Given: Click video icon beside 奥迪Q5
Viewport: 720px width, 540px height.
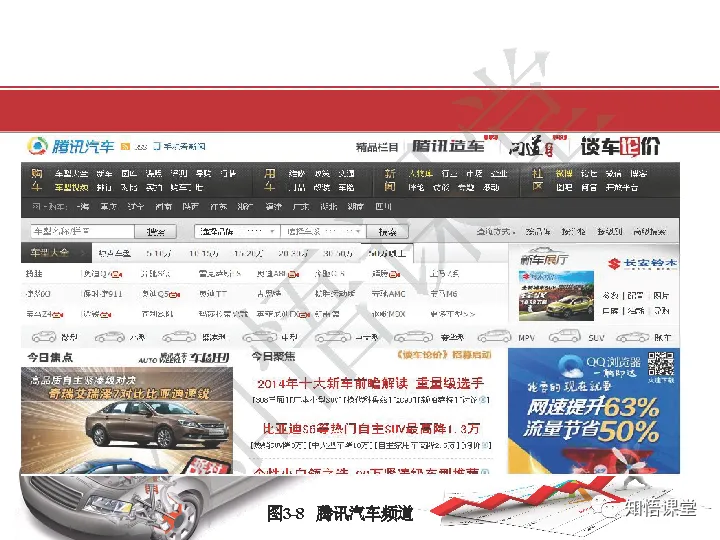Looking at the screenshot, I should click(174, 295).
